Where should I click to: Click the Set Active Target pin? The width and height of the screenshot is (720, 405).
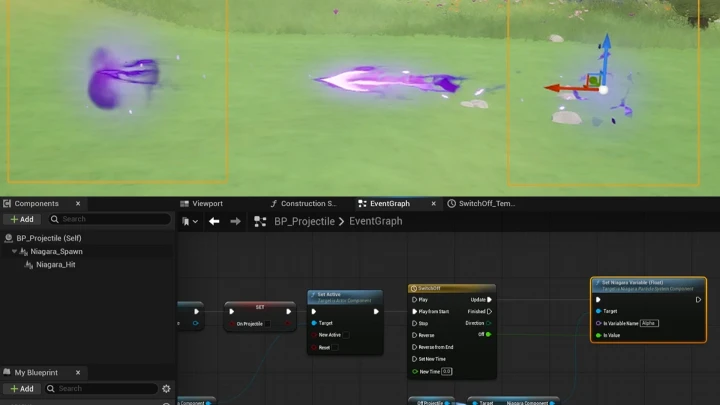click(314, 323)
